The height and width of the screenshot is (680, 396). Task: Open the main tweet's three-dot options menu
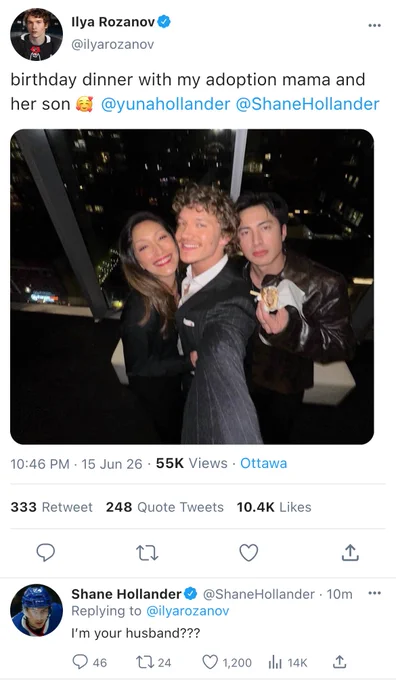pyautogui.click(x=374, y=25)
